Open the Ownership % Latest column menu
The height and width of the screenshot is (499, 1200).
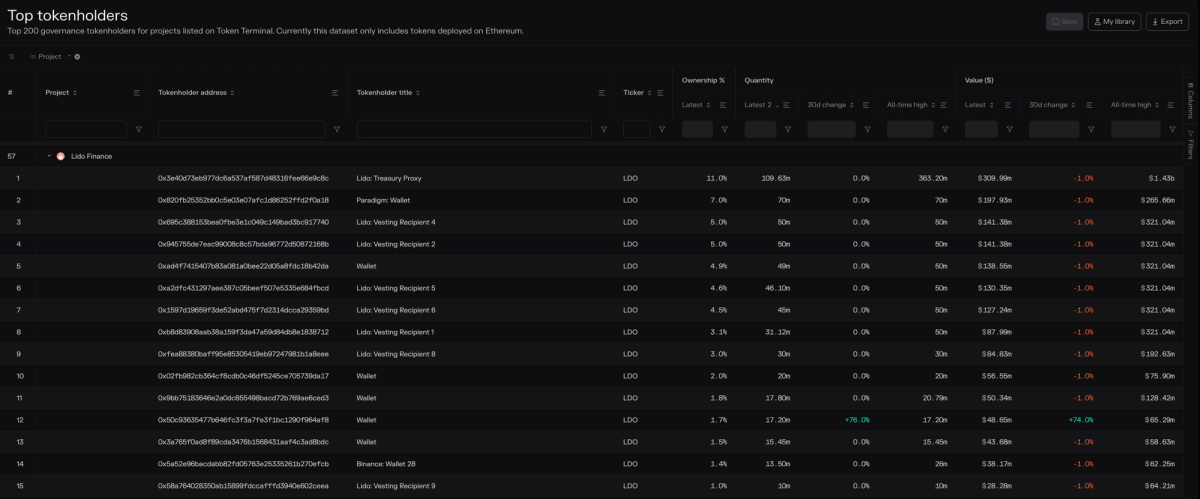pyautogui.click(x=724, y=105)
